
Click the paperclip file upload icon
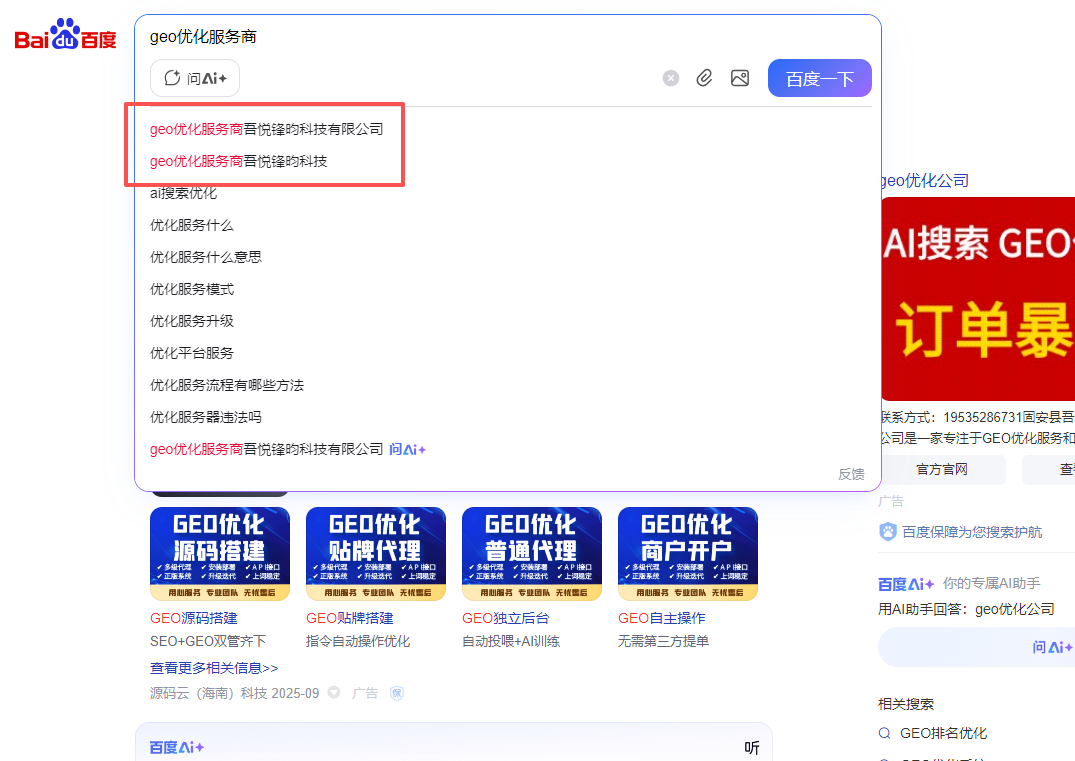[x=705, y=78]
